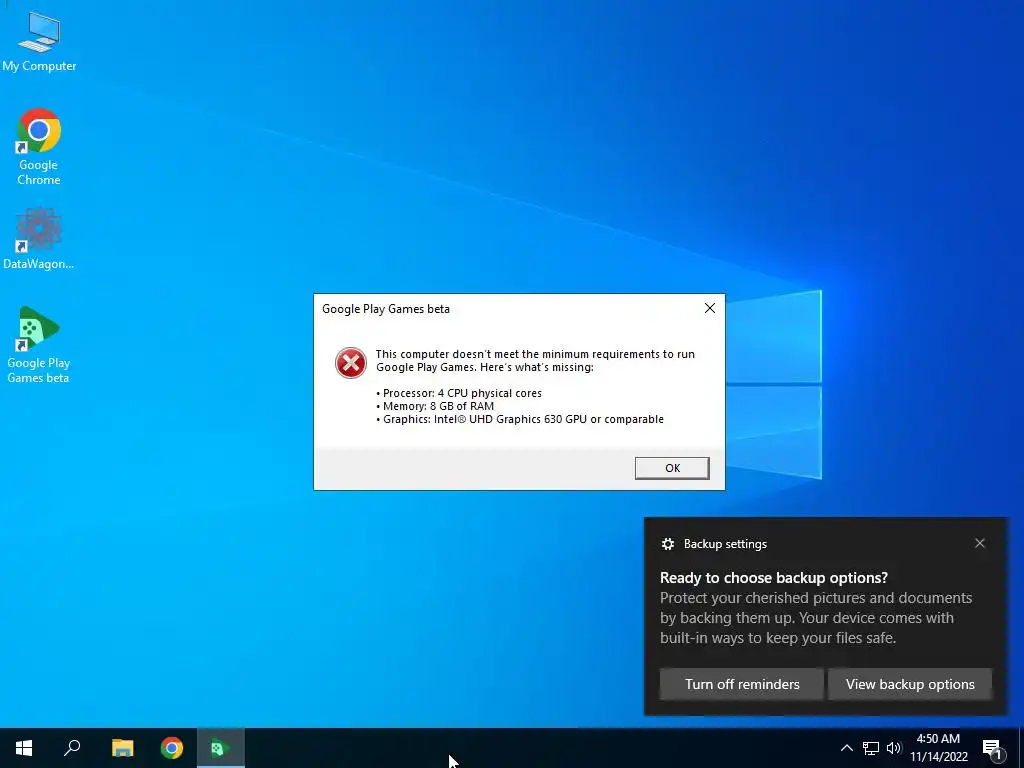This screenshot has height=768, width=1024.
Task: Close the Google Play Games beta error dialog
Action: click(710, 308)
